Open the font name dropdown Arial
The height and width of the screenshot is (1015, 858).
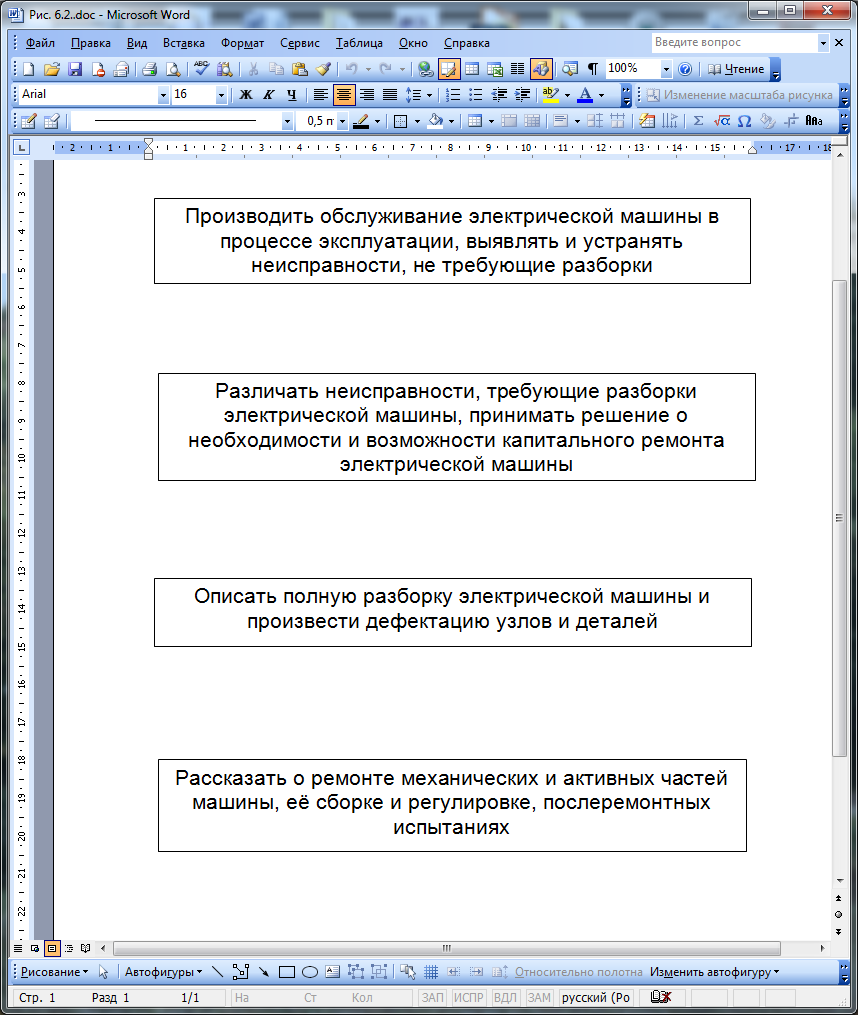click(x=163, y=96)
